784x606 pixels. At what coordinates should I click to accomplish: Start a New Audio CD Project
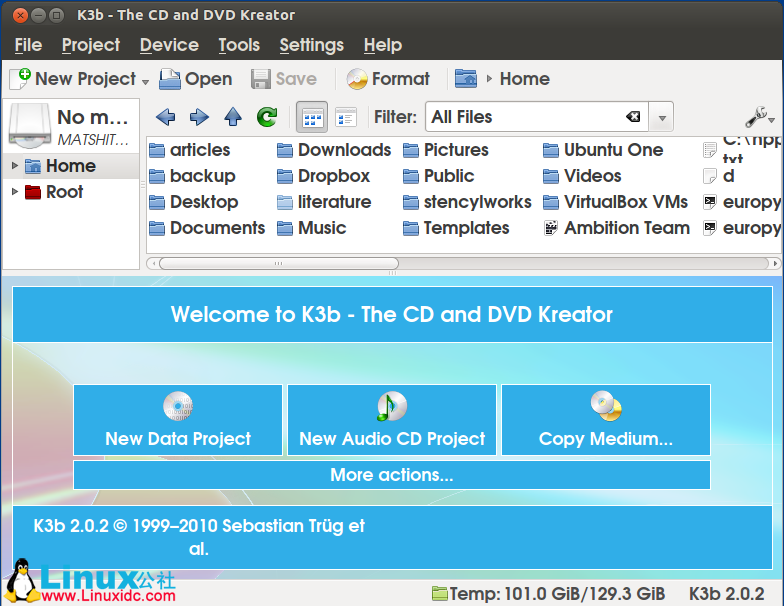pyautogui.click(x=392, y=420)
